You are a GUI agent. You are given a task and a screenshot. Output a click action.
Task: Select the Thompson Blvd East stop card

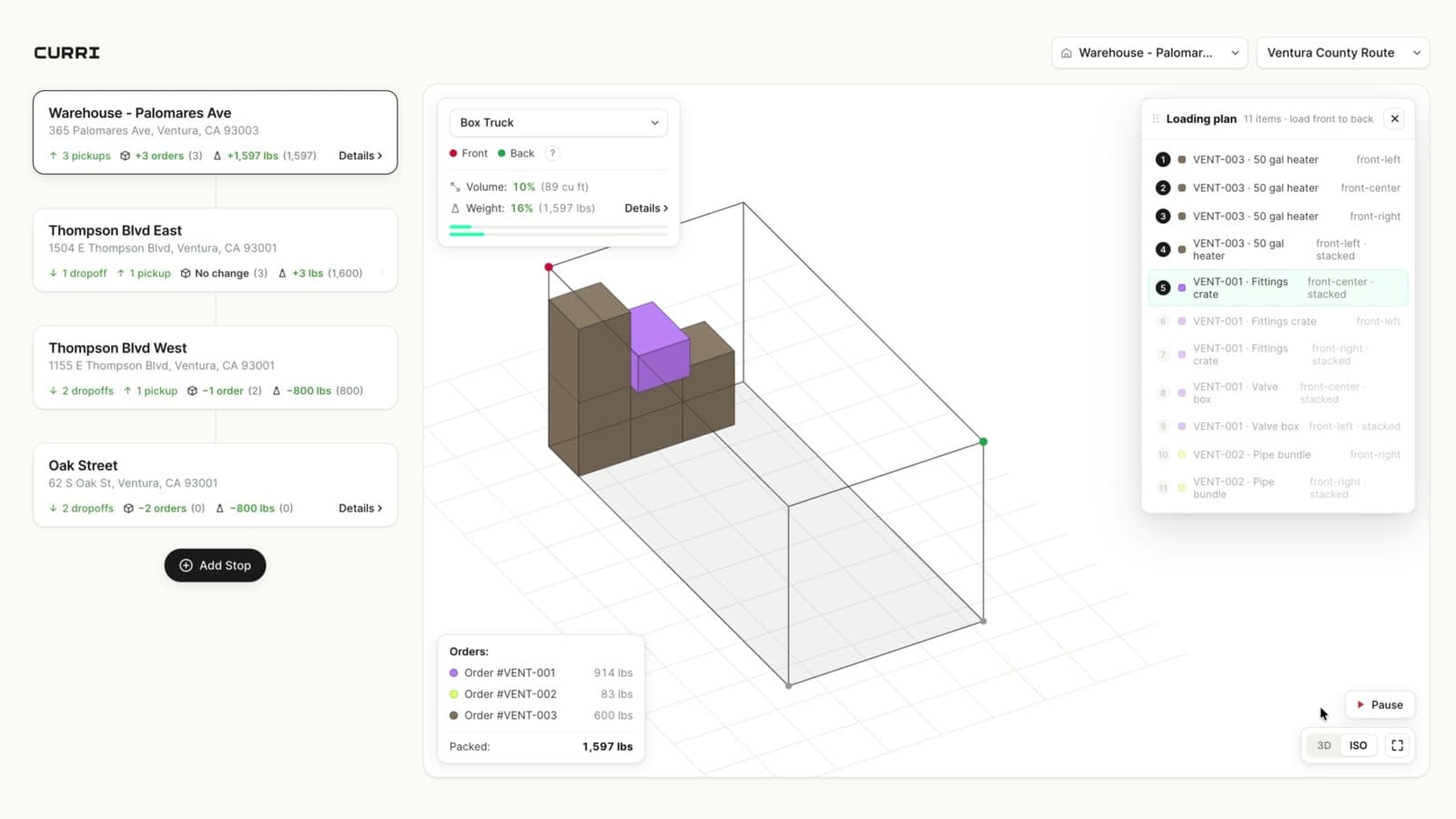(215, 250)
